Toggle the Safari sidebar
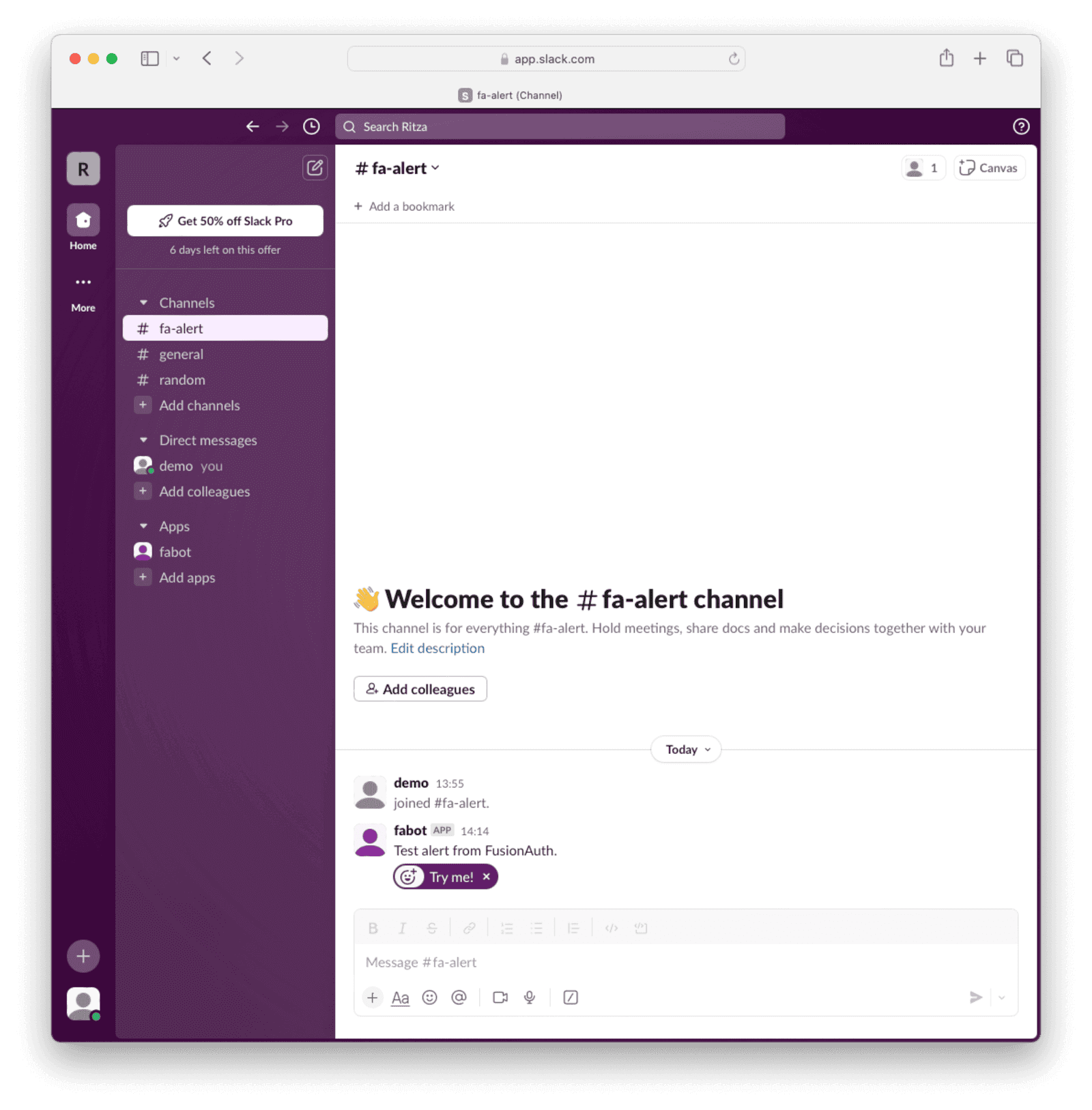This screenshot has height=1110, width=1092. coord(149,59)
